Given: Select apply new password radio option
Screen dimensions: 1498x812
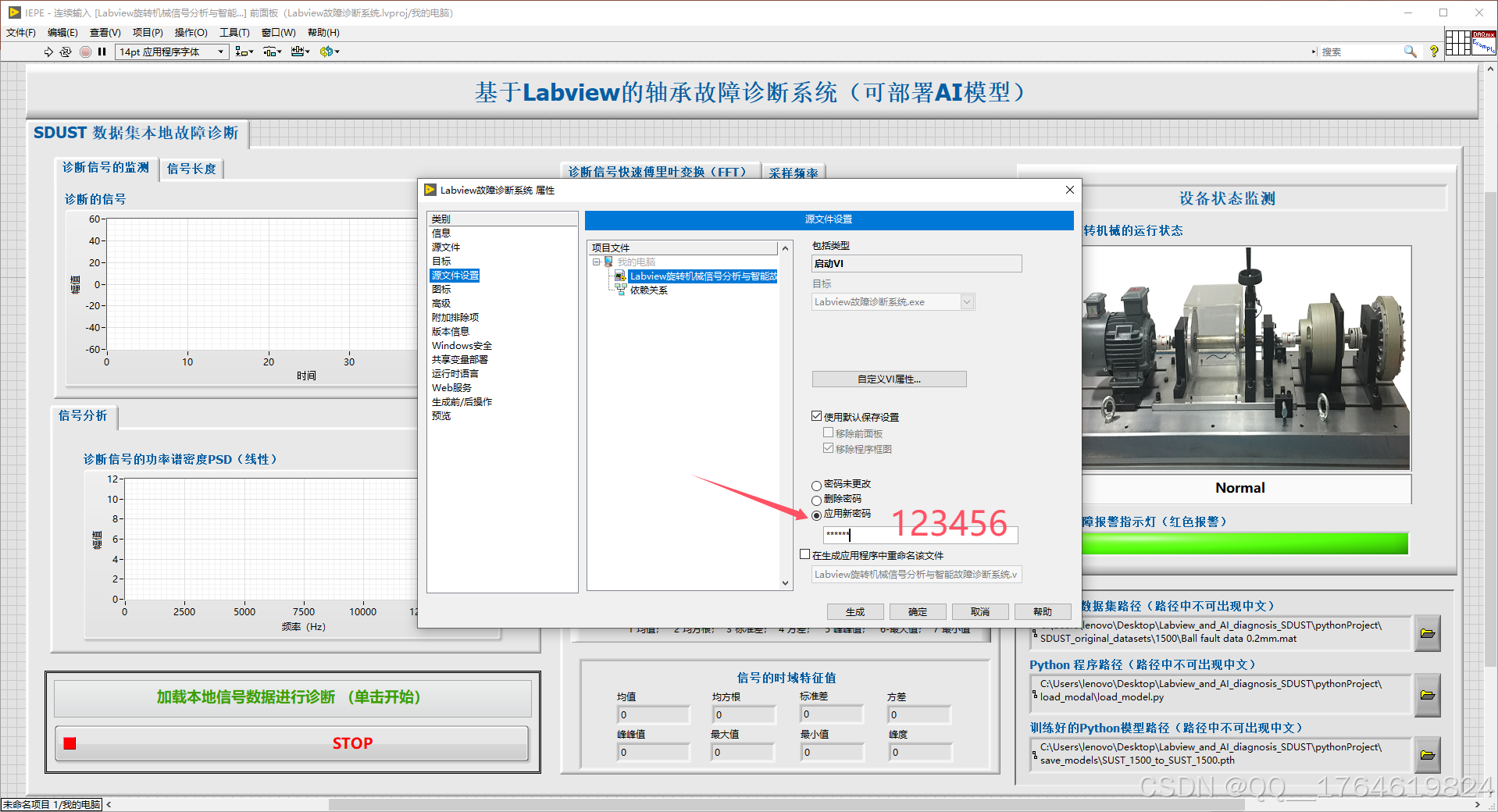Looking at the screenshot, I should 817,515.
